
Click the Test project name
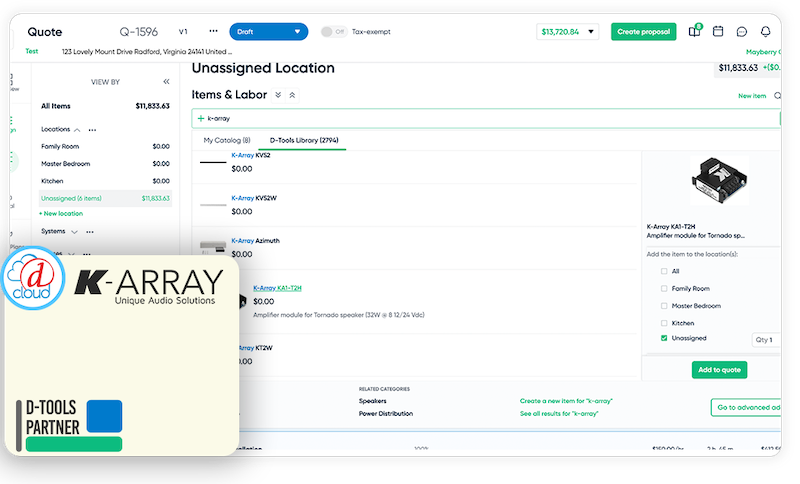(x=32, y=51)
